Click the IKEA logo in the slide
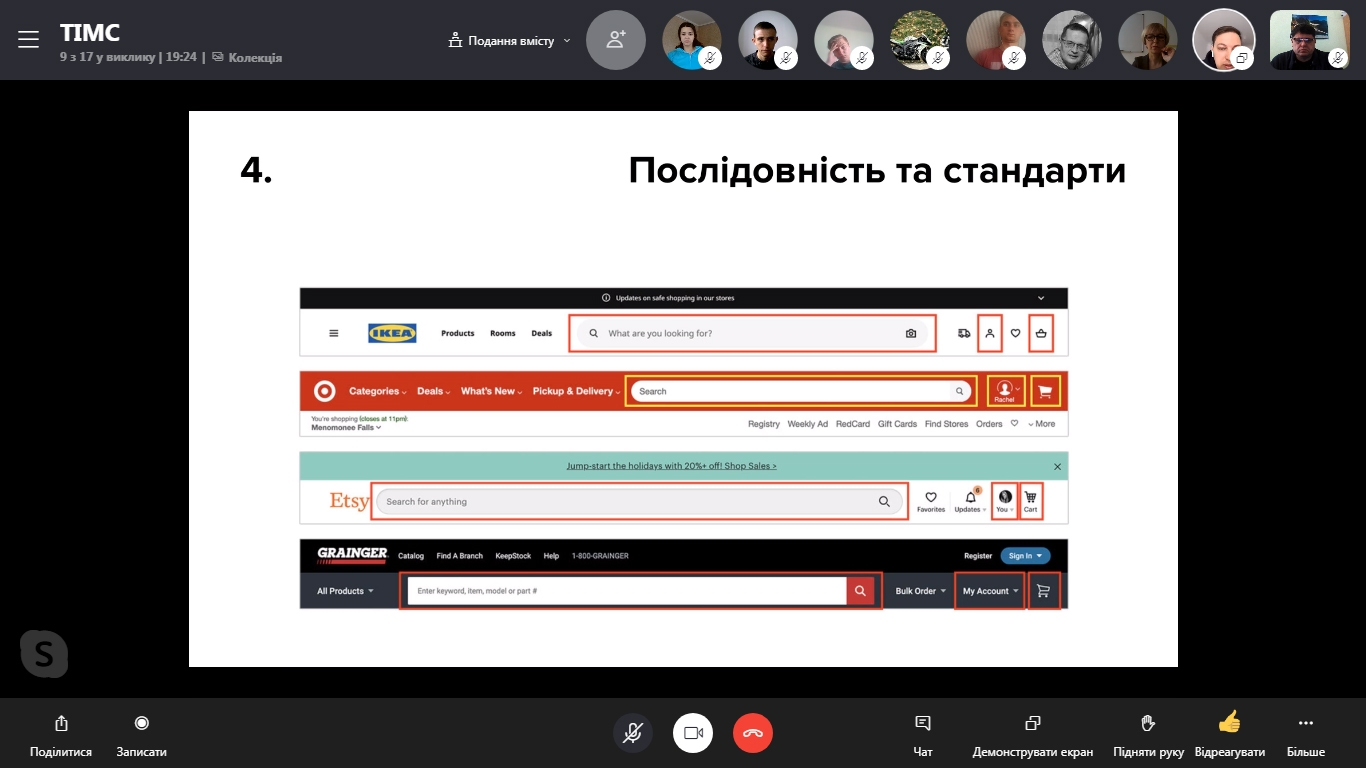Viewport: 1366px width, 768px height. (392, 333)
